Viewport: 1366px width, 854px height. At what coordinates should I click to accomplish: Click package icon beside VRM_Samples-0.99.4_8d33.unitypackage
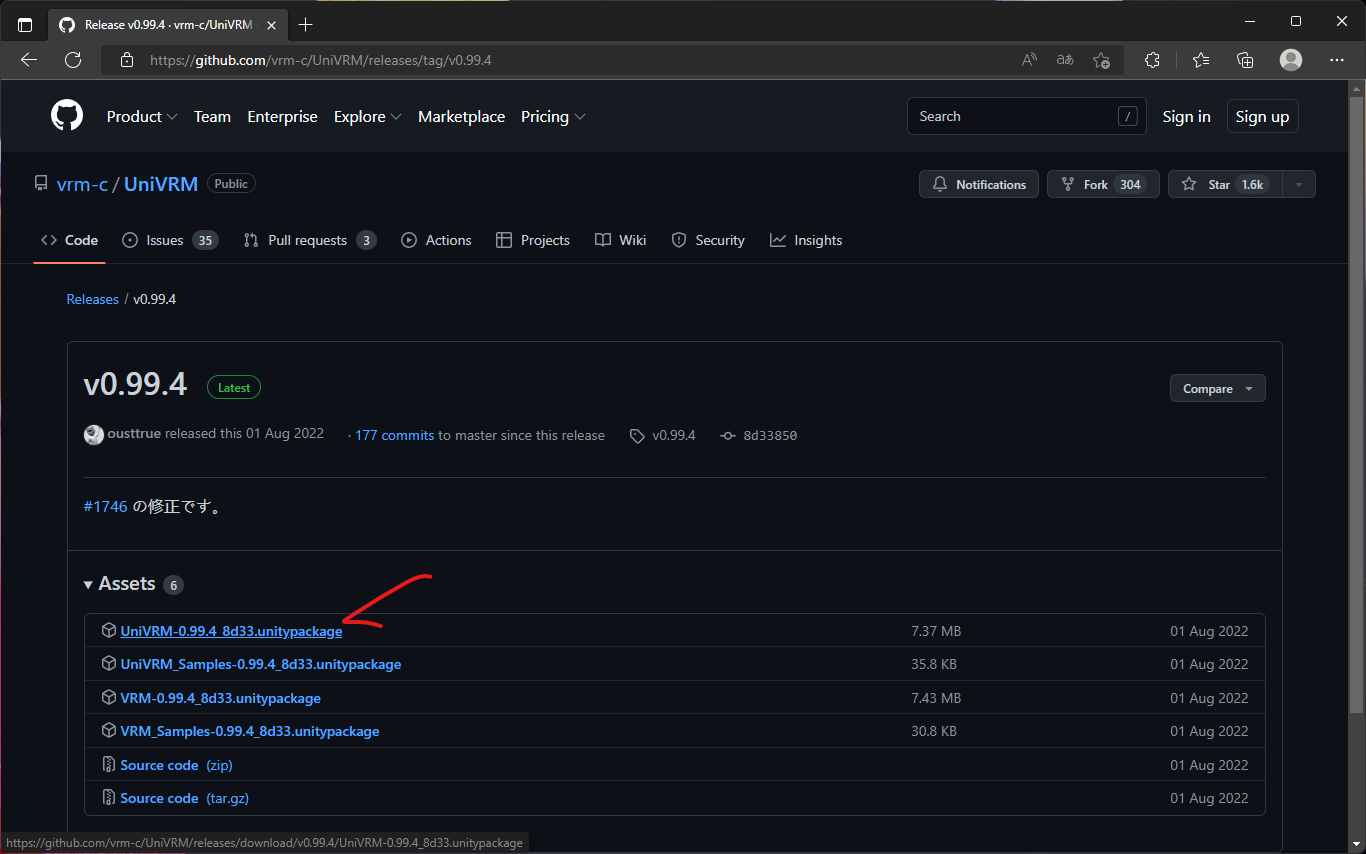109,731
